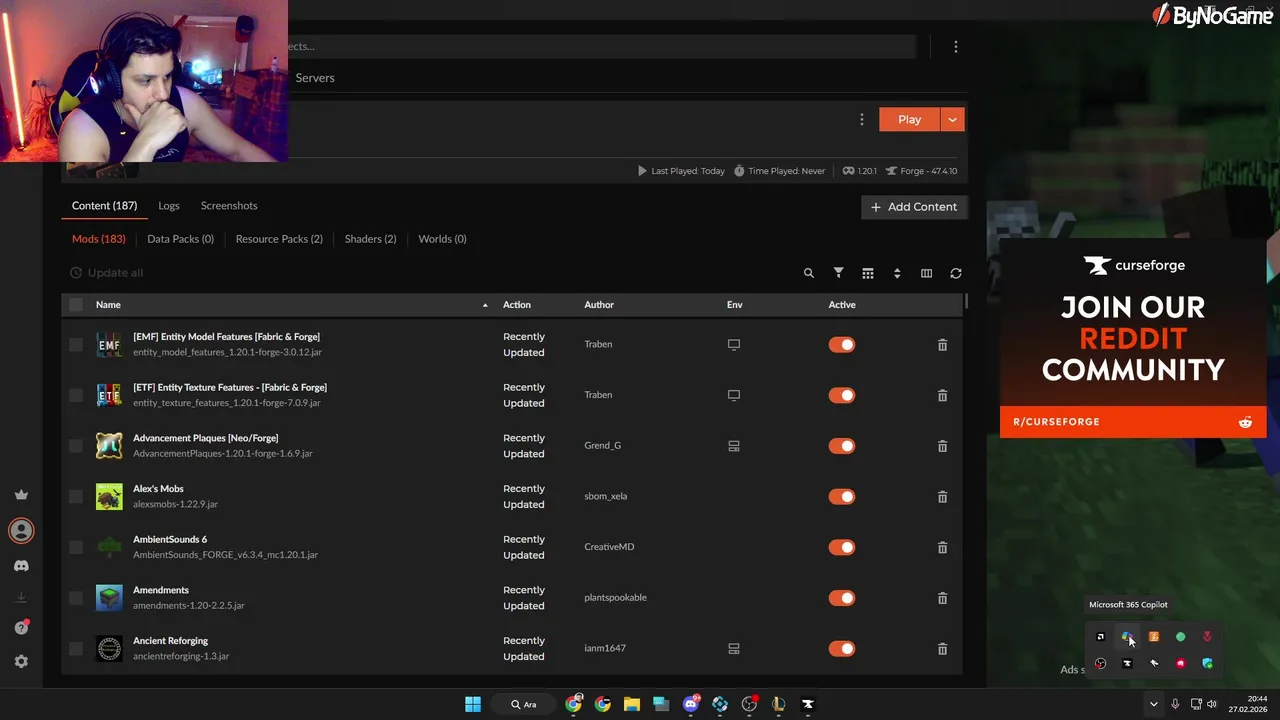Delete the AmbientSounds 6 mod
This screenshot has width=1280, height=720.
942,547
